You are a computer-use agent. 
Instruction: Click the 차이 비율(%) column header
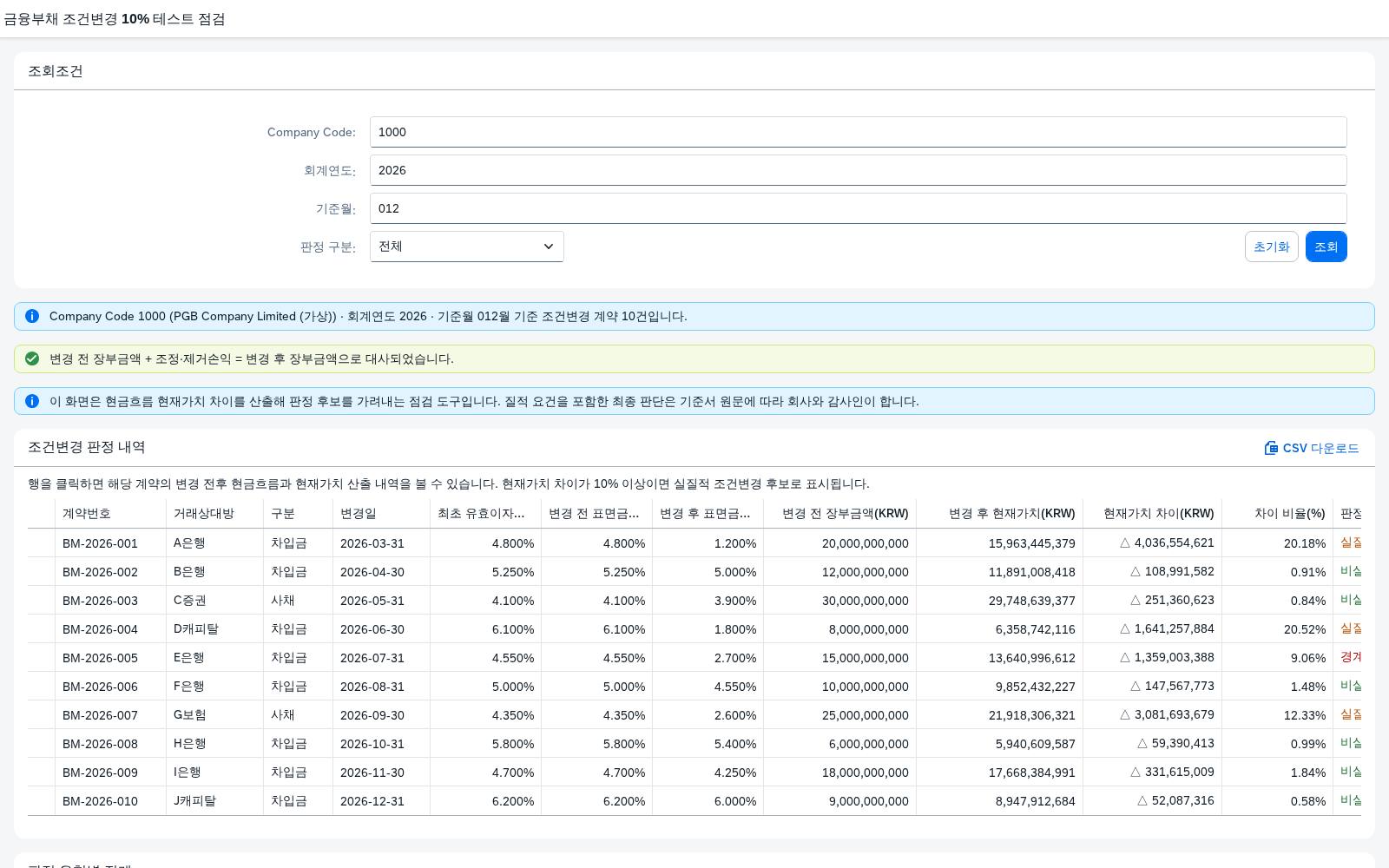(x=1277, y=513)
